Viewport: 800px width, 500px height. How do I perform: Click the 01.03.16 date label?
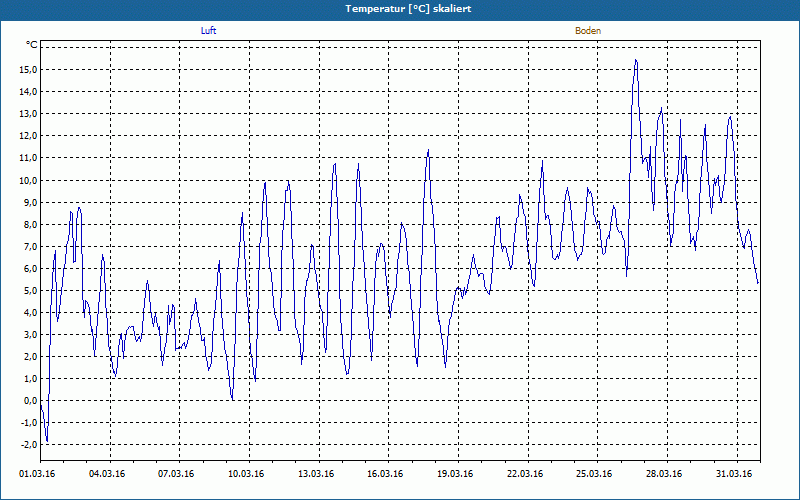click(37, 474)
